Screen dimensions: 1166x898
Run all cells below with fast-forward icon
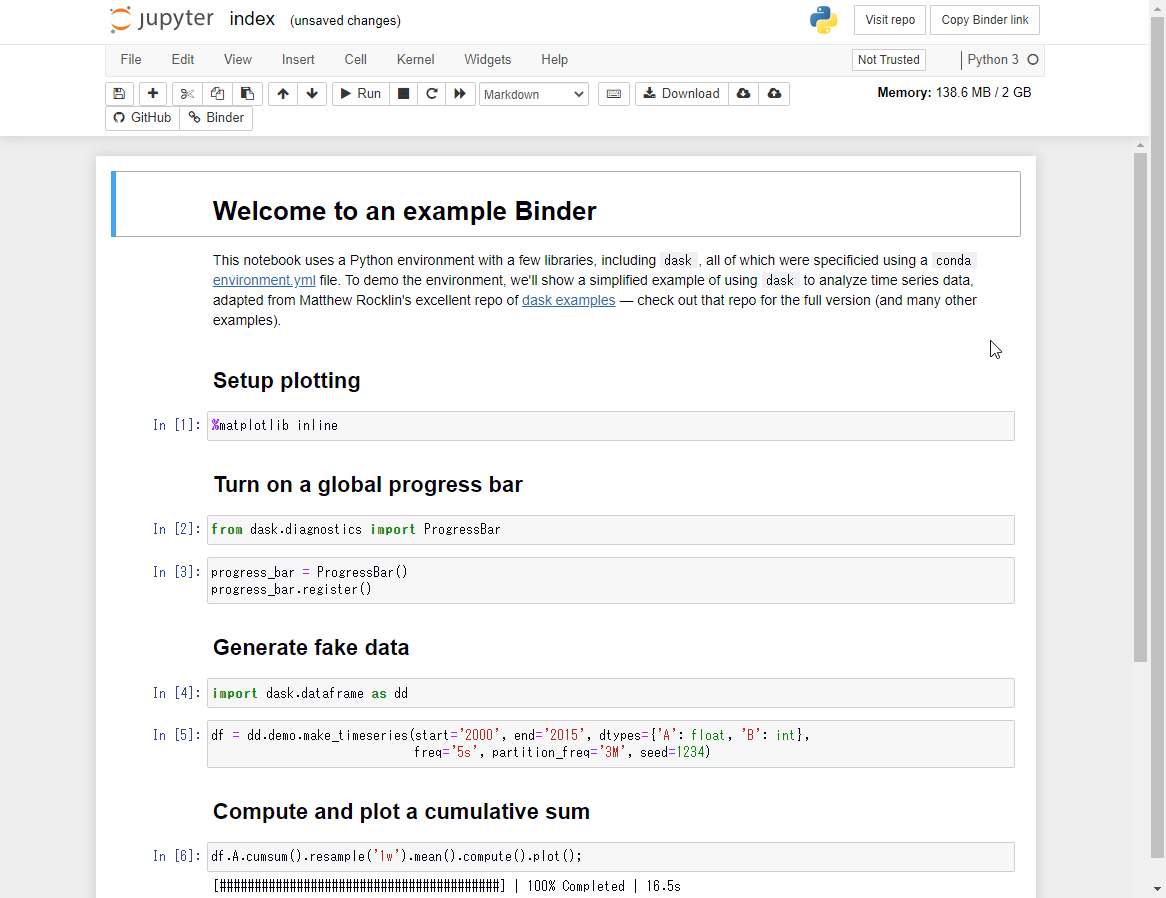(x=460, y=93)
